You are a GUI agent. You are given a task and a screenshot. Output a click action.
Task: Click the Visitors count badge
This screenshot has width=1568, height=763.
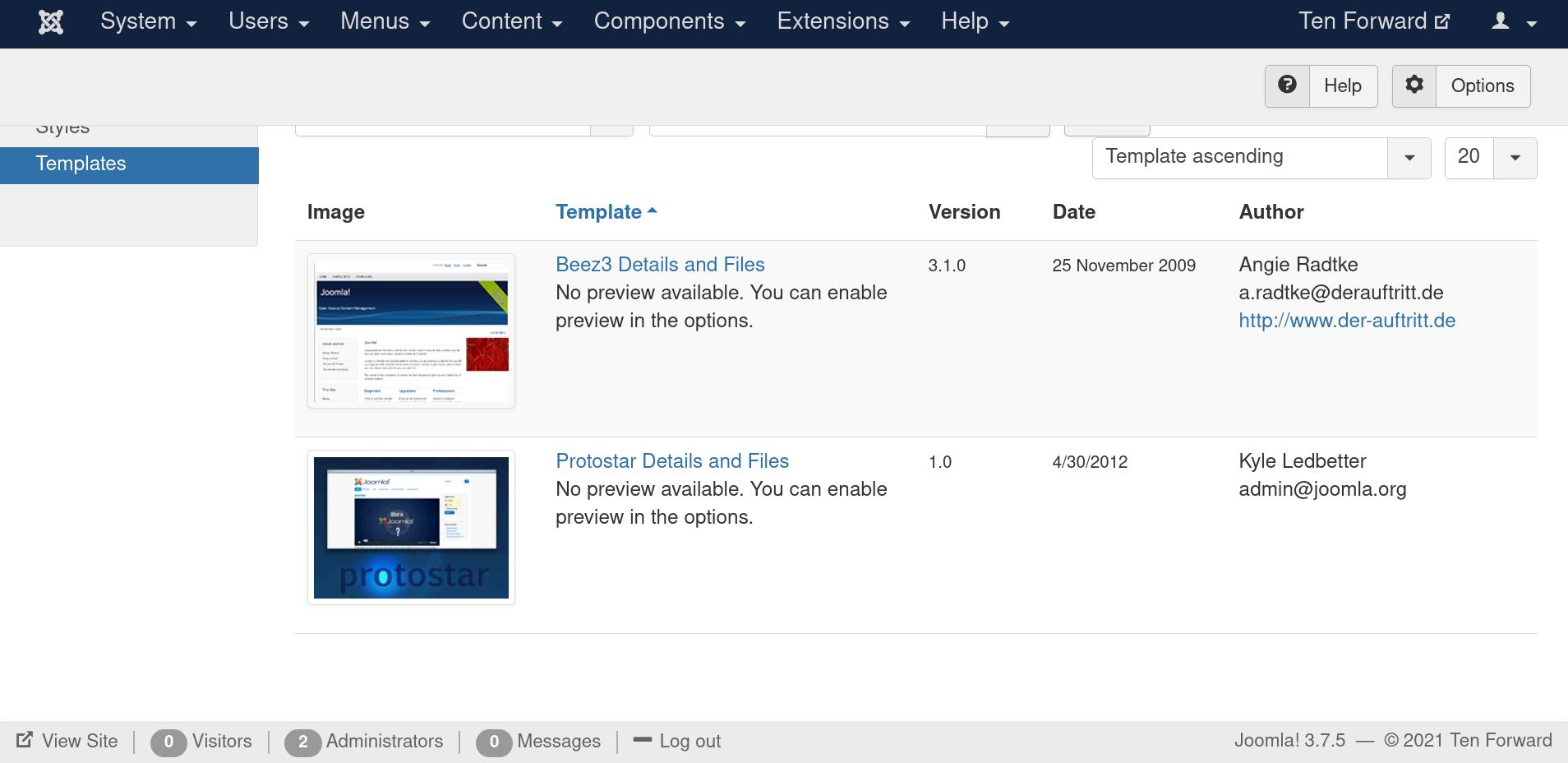point(168,742)
